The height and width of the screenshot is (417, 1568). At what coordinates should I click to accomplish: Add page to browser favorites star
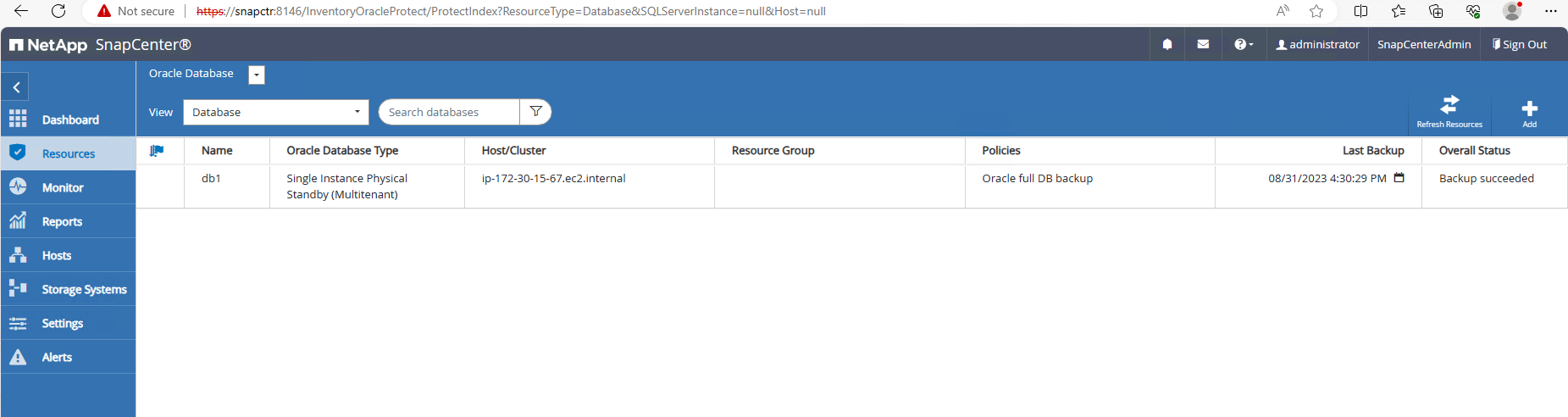[x=1316, y=11]
